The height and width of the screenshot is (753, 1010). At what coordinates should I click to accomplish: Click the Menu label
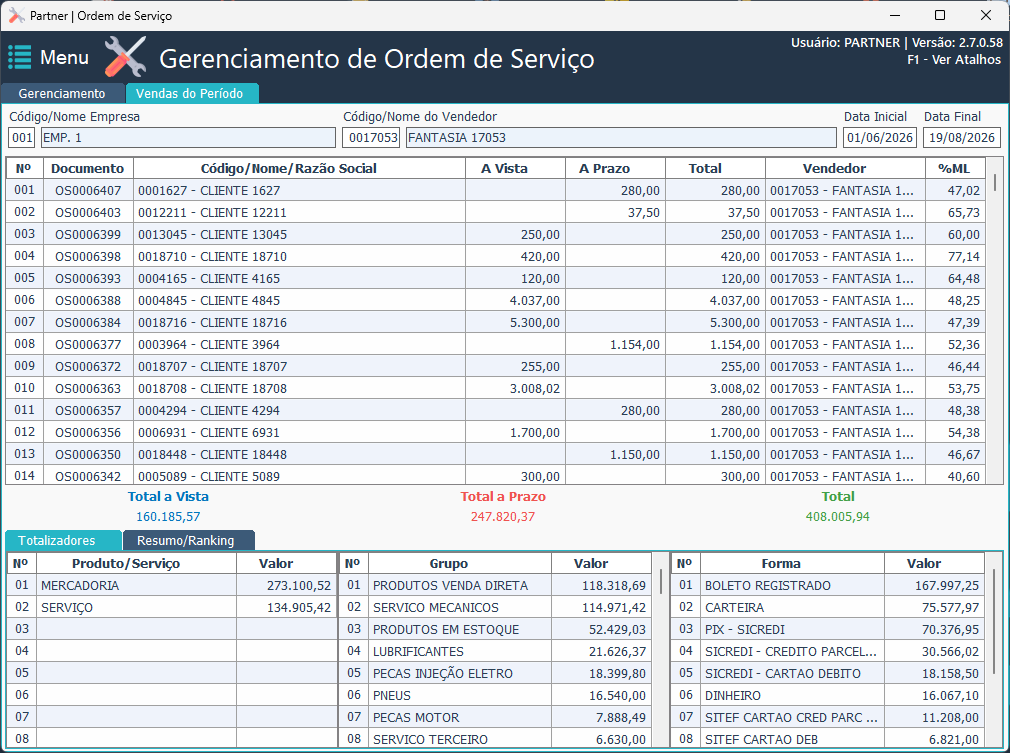click(x=64, y=57)
